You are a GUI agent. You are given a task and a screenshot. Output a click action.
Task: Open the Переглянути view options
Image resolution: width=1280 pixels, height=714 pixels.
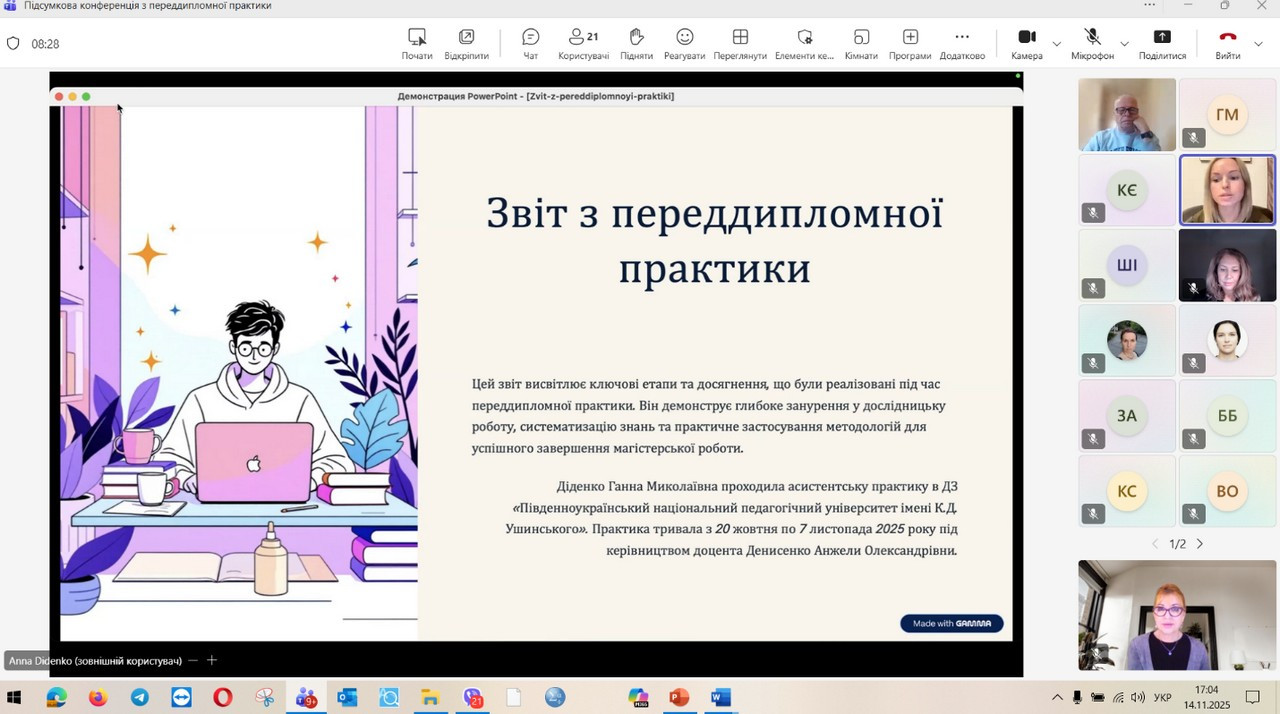click(740, 44)
